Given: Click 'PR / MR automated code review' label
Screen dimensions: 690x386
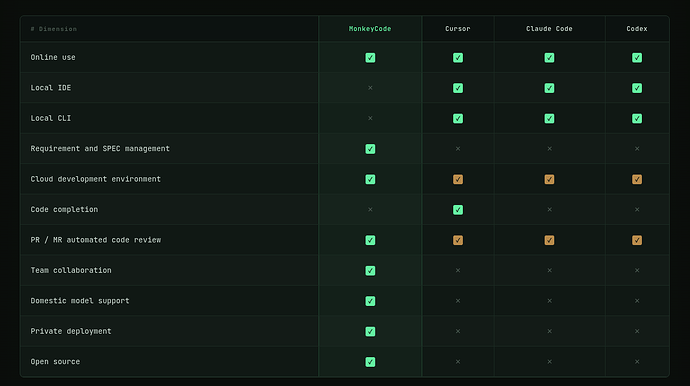Looking at the screenshot, I should tap(95, 240).
